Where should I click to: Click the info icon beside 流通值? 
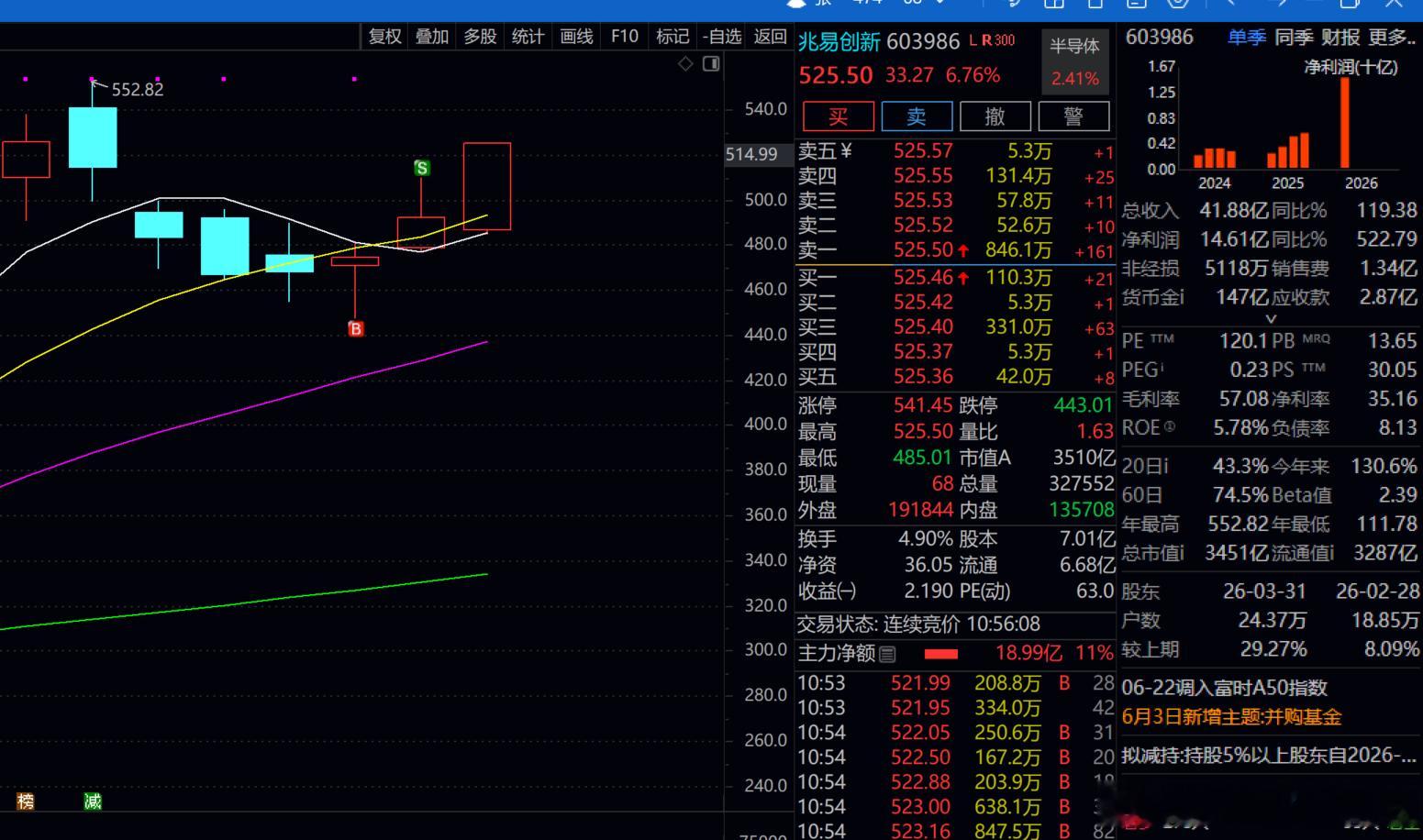1331,552
